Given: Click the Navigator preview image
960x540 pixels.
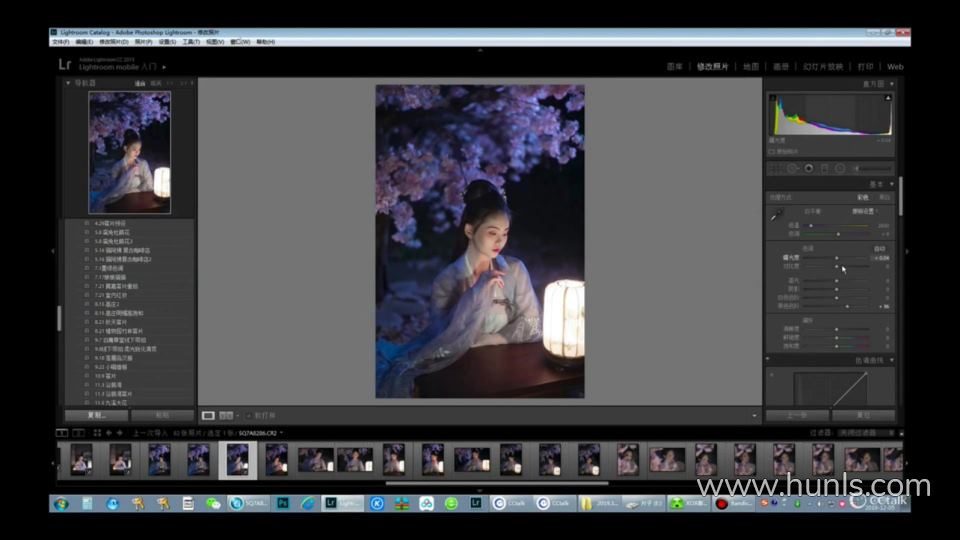Looking at the screenshot, I should point(130,152).
